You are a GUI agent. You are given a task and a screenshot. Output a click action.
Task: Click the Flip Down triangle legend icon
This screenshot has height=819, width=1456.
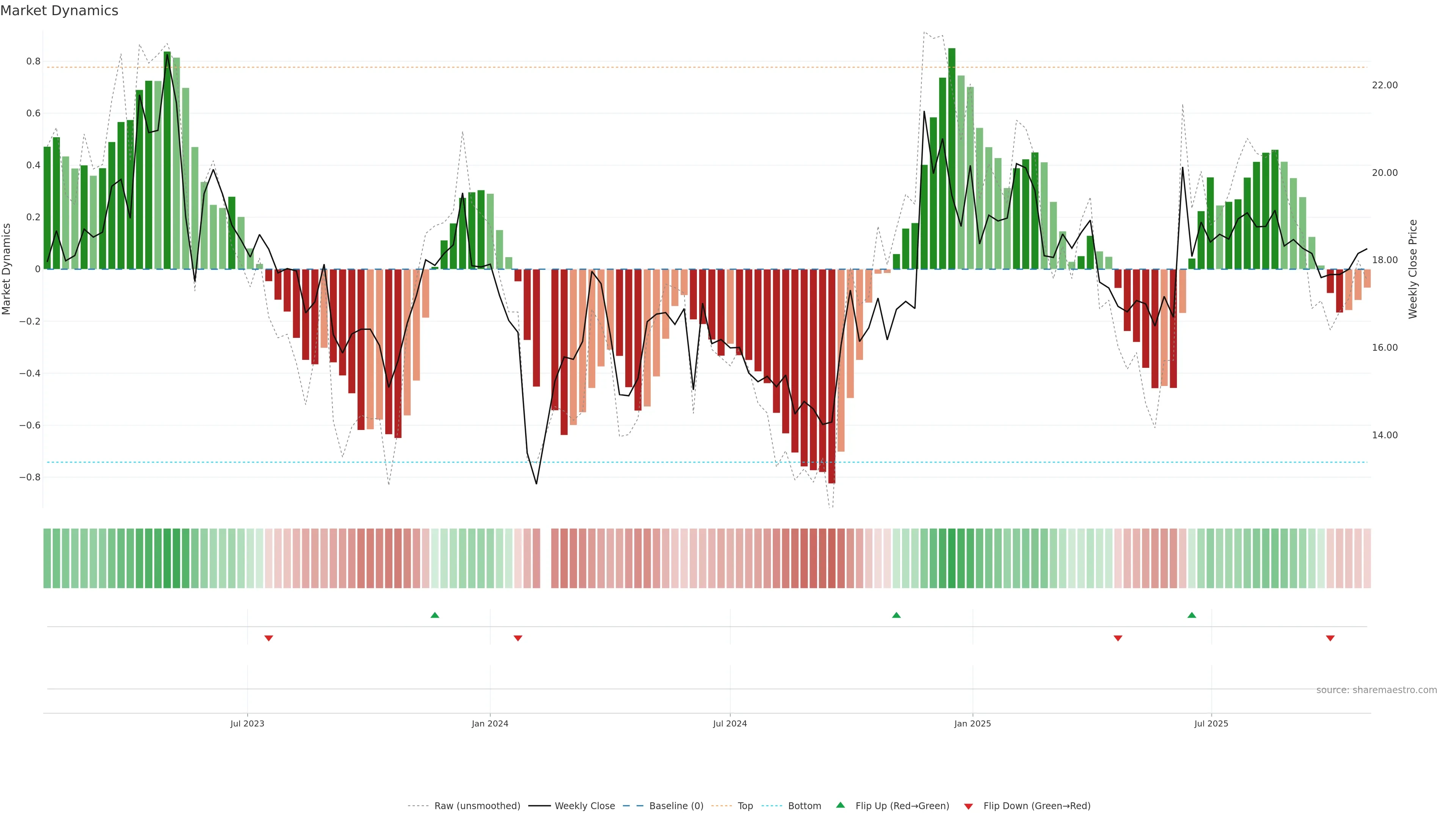[968, 806]
